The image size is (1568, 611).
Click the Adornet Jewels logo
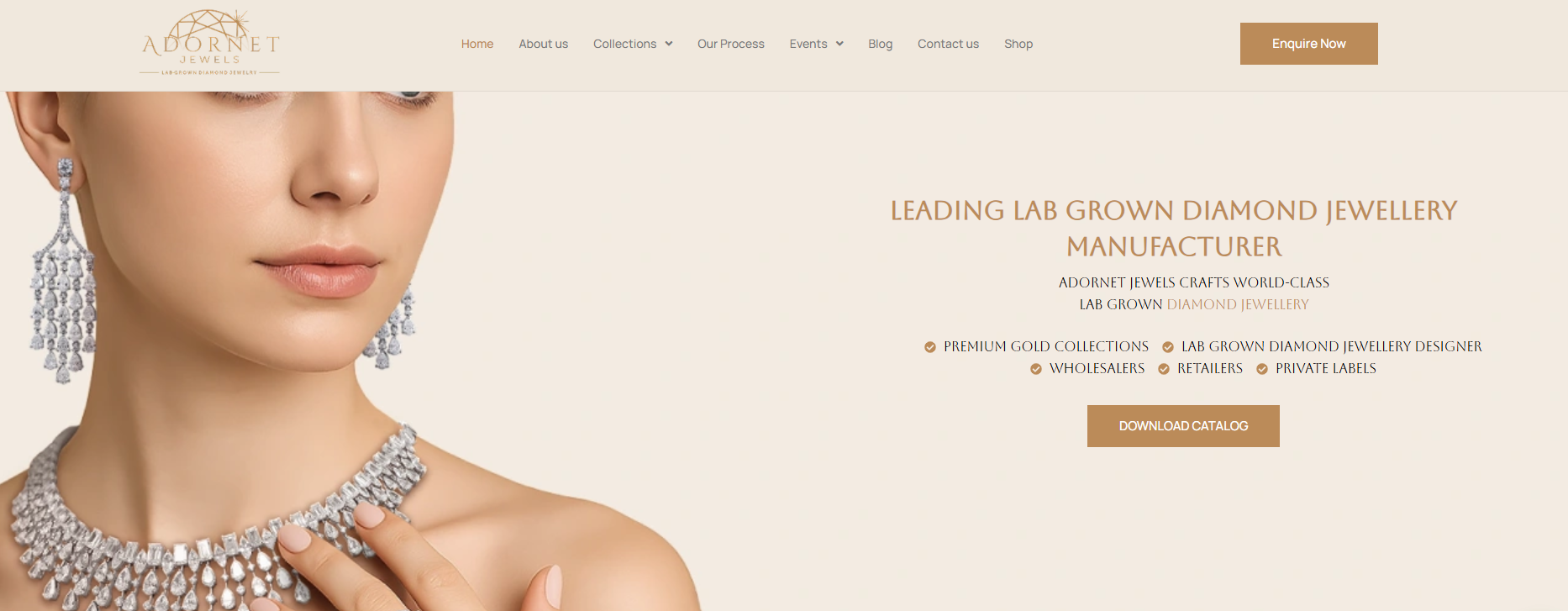pyautogui.click(x=210, y=43)
